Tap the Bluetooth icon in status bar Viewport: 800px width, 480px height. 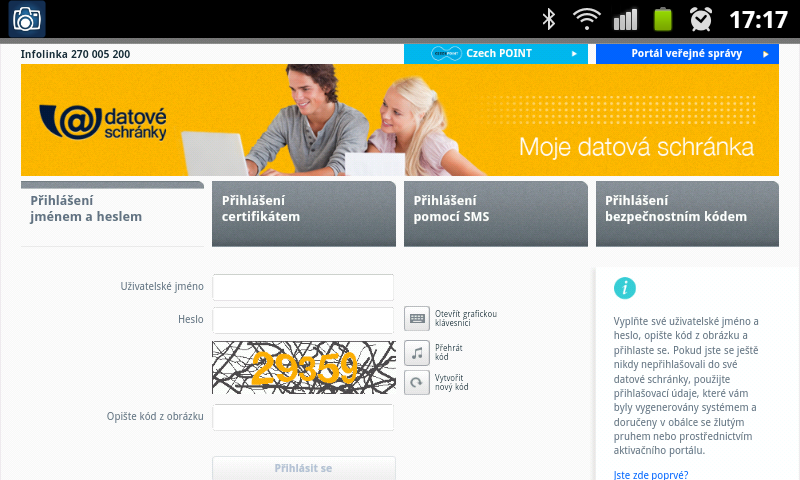tap(548, 19)
